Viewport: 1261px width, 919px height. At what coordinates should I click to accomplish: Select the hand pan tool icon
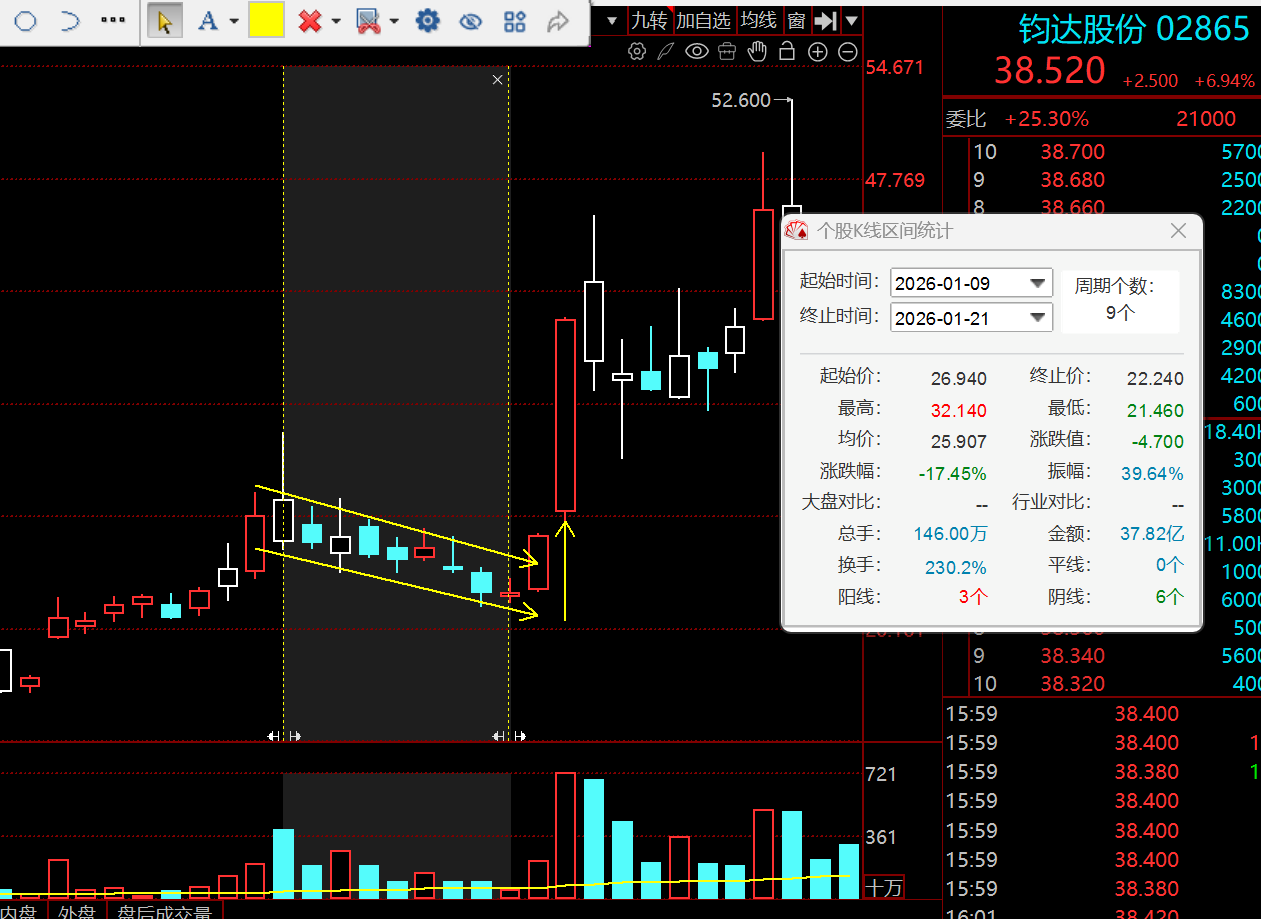pos(758,51)
